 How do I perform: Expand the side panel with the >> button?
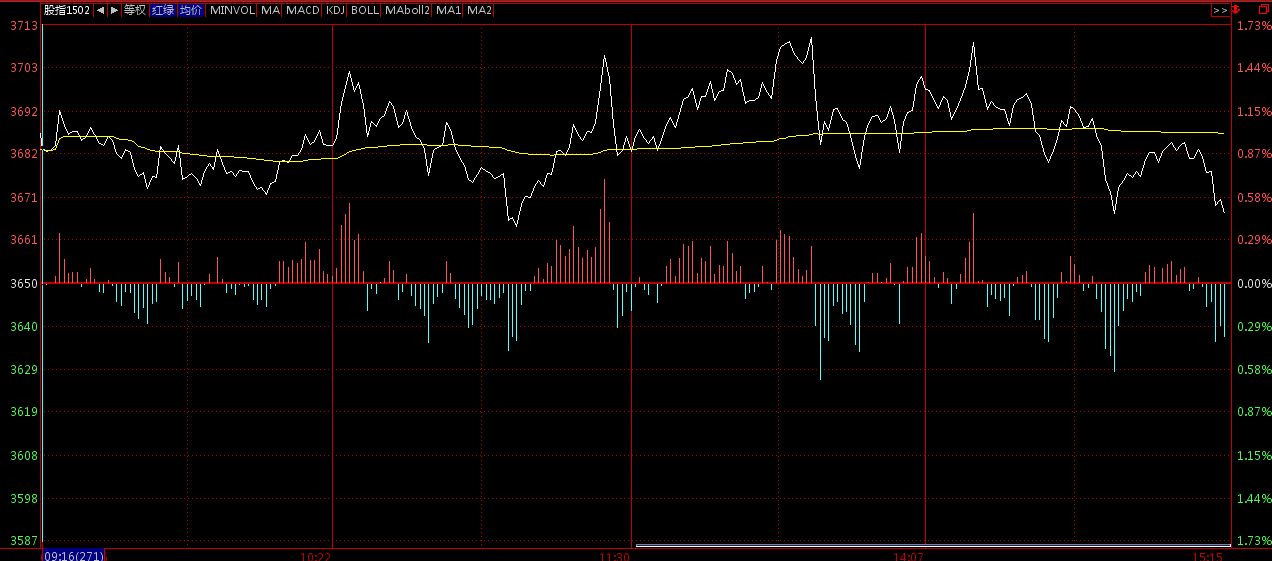point(1220,10)
